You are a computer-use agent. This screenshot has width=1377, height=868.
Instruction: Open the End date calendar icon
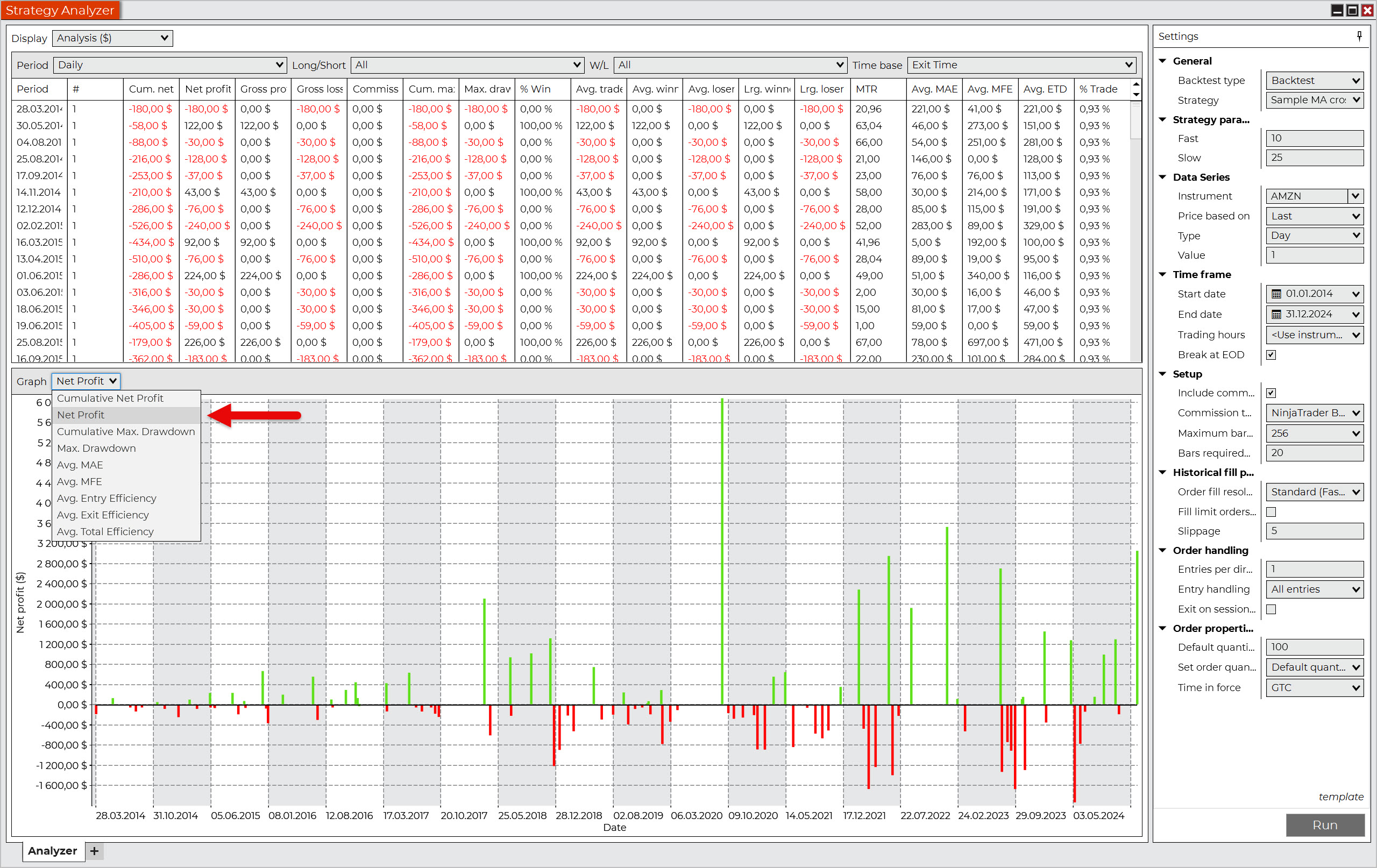click(1276, 314)
